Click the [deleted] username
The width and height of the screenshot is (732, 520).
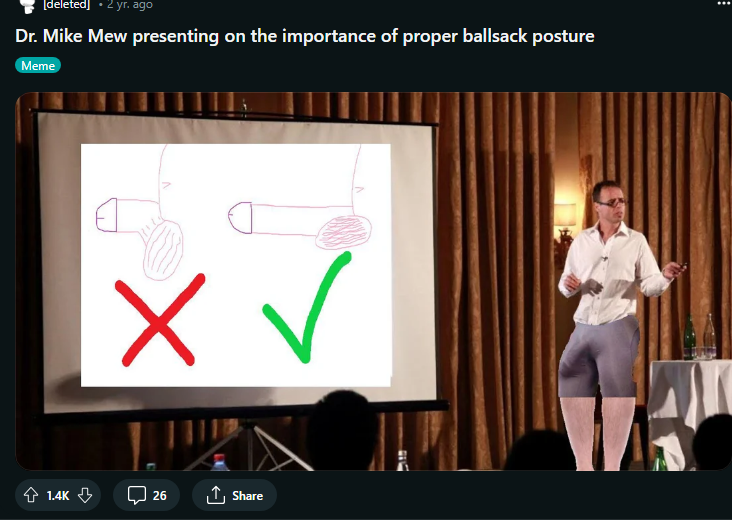66,5
